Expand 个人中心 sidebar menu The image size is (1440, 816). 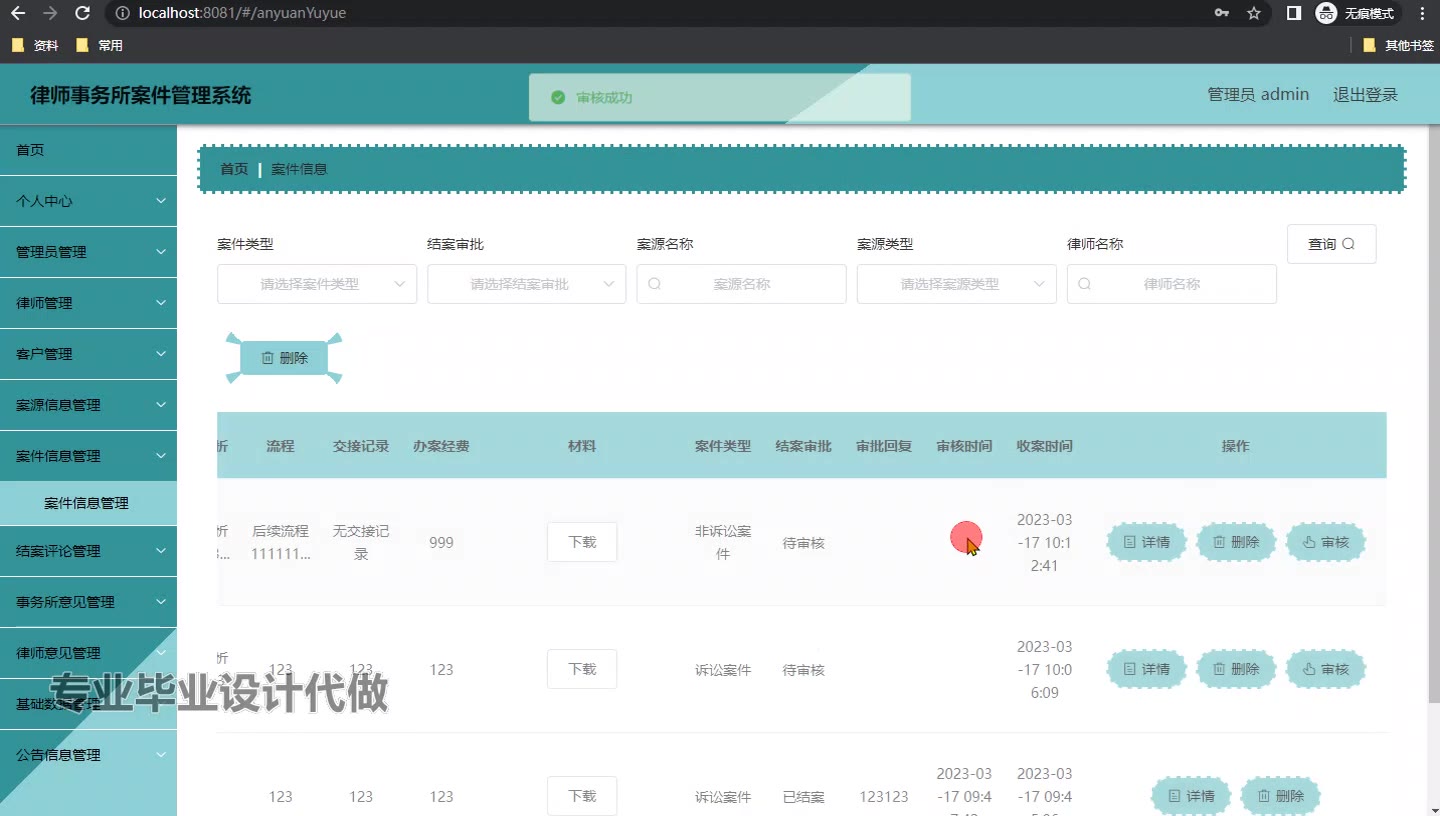pyautogui.click(x=88, y=201)
